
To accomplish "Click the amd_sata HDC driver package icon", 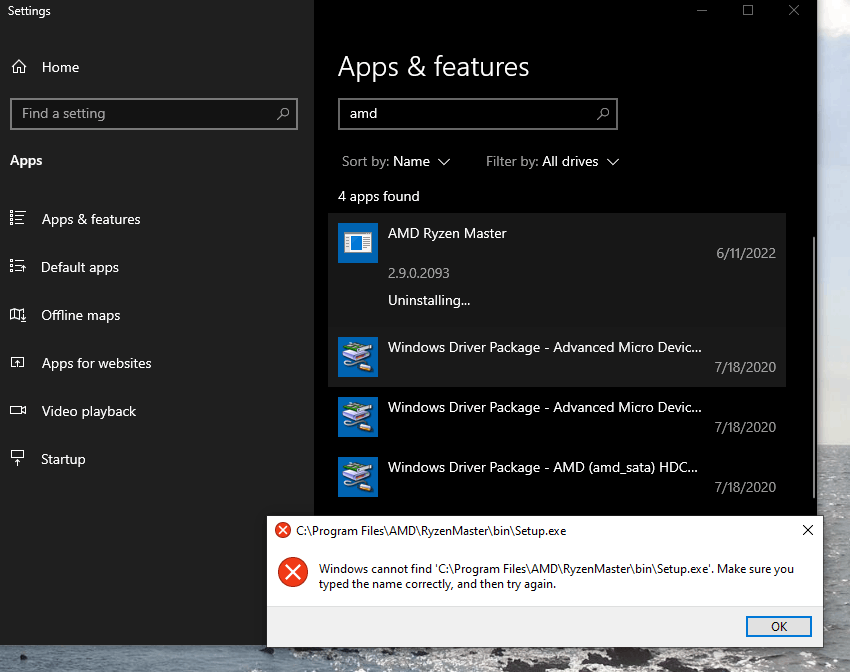I will 358,477.
